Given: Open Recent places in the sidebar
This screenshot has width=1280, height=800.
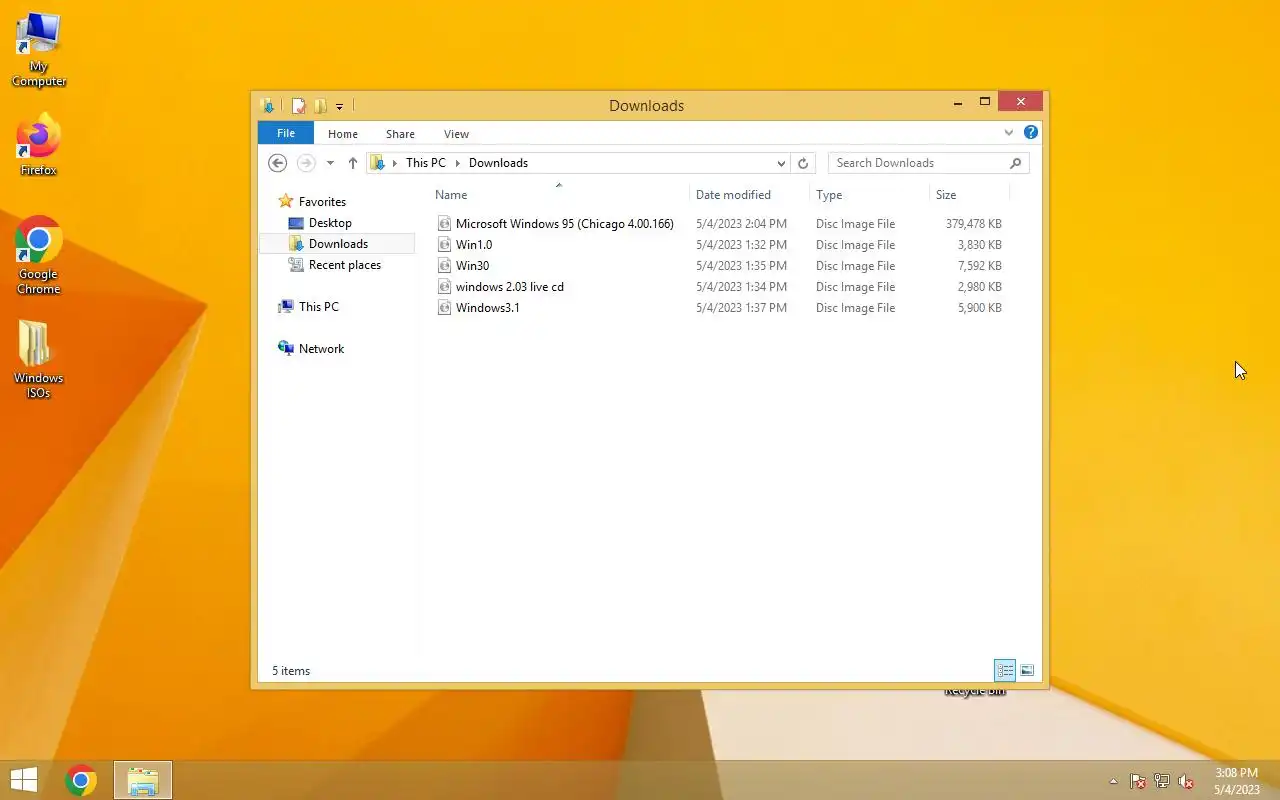Looking at the screenshot, I should tap(345, 265).
